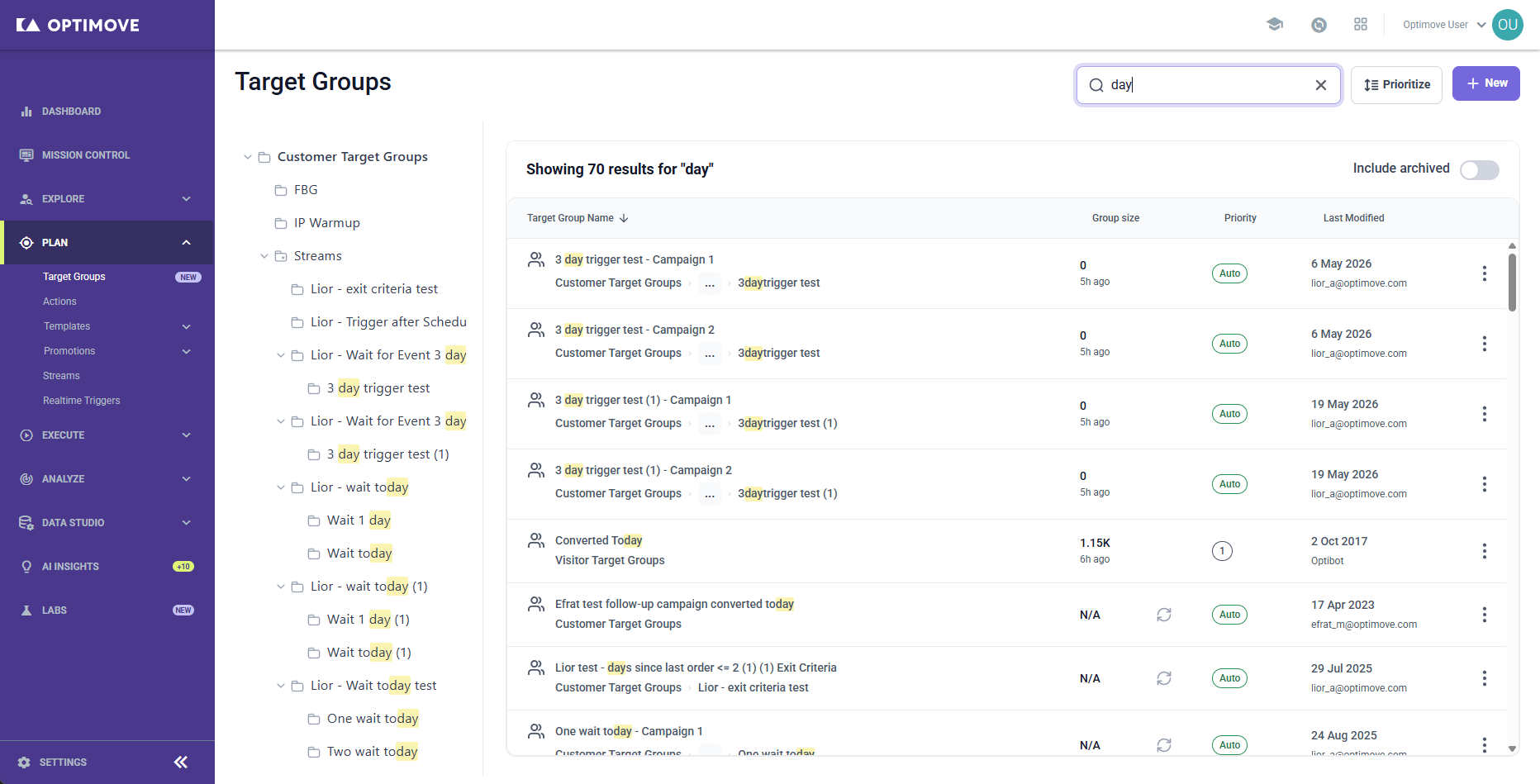
Task: Click the Prioritize button
Action: point(1396,85)
